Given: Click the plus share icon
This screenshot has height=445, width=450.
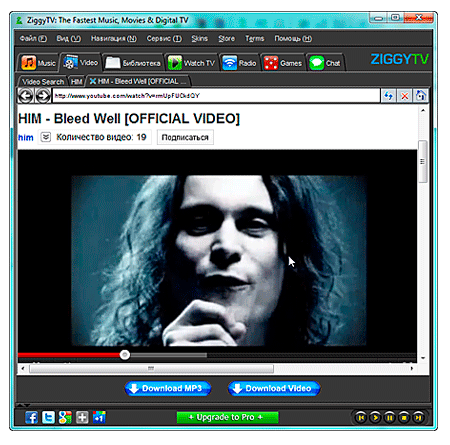Looking at the screenshot, I should [82, 417].
